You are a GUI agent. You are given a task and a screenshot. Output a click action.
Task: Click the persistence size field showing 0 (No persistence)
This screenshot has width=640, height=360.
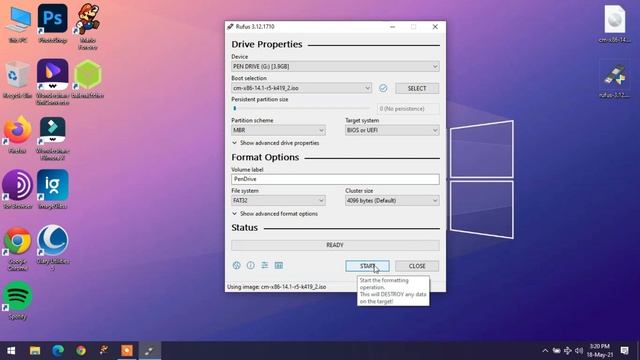pos(408,109)
